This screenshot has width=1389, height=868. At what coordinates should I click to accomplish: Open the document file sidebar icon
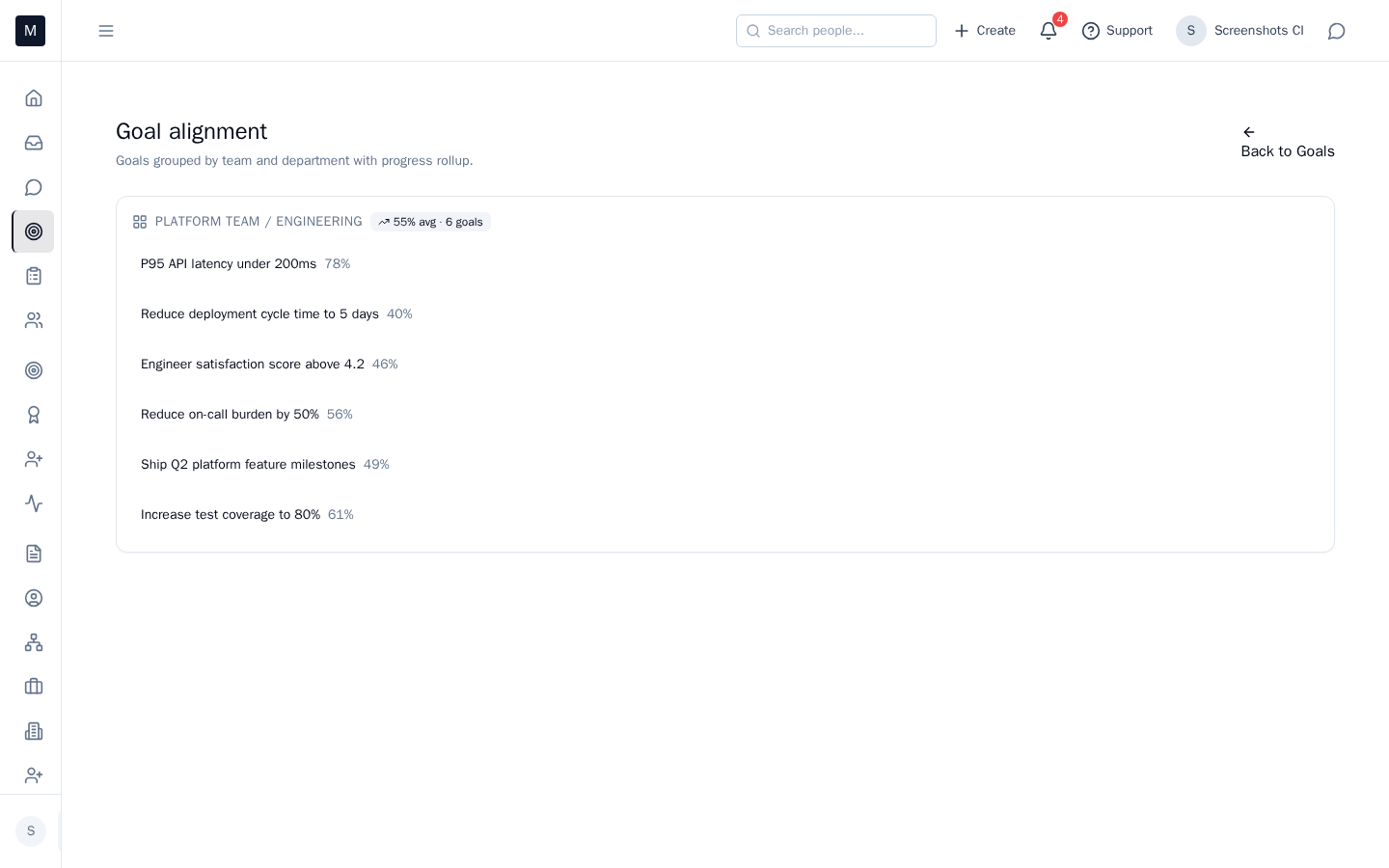coord(34,554)
